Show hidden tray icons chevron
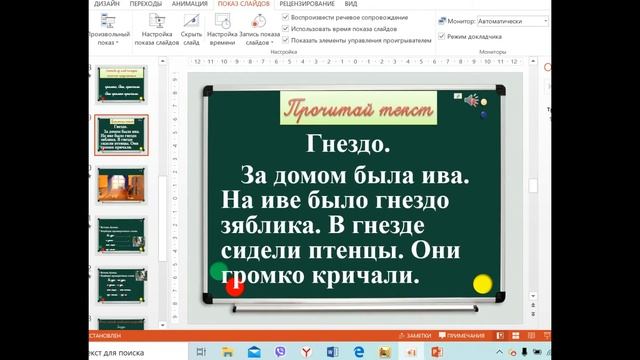The width and height of the screenshot is (640, 360). [x=499, y=352]
